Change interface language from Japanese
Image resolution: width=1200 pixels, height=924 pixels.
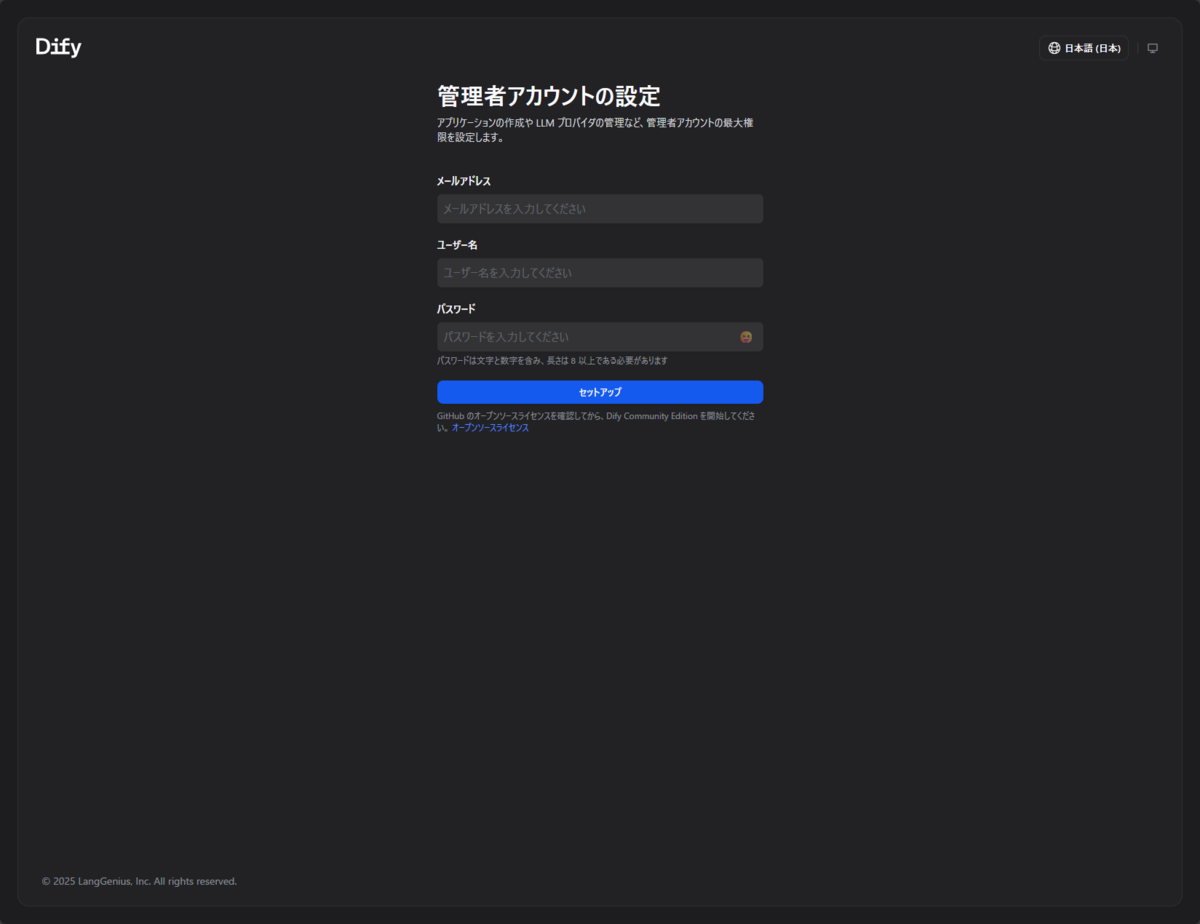[1084, 48]
